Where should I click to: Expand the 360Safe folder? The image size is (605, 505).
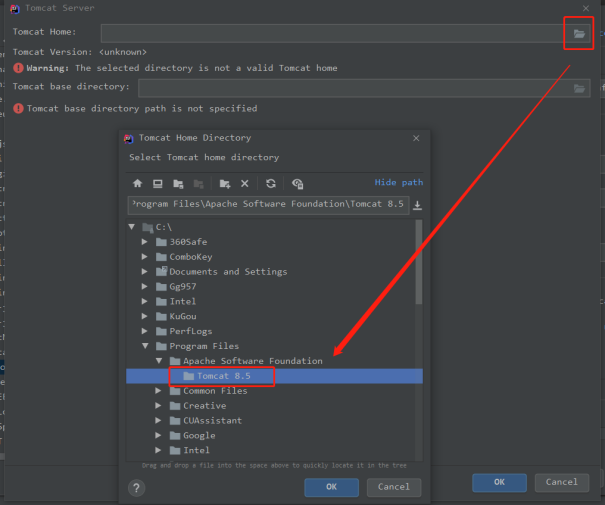click(145, 242)
